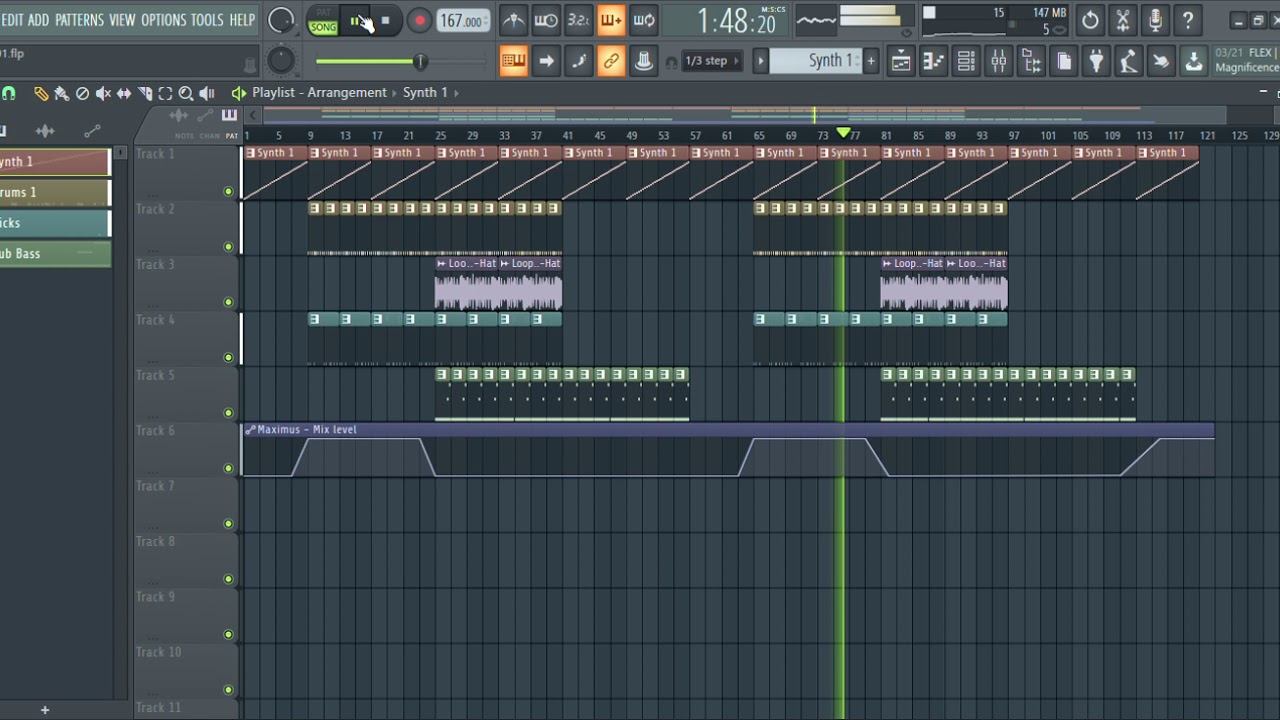Pause playback with the pause button

[x=356, y=21]
